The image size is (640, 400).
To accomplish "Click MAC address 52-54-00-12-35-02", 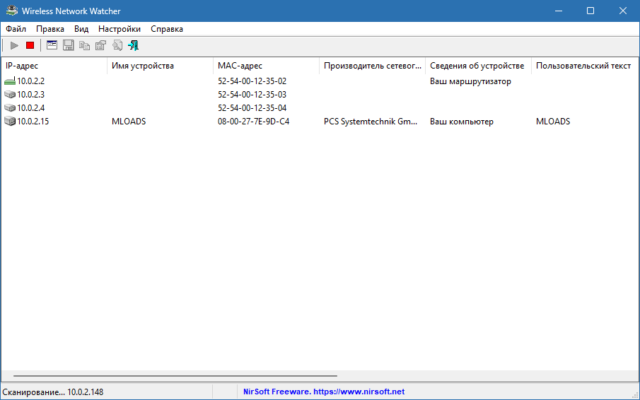I will point(252,81).
